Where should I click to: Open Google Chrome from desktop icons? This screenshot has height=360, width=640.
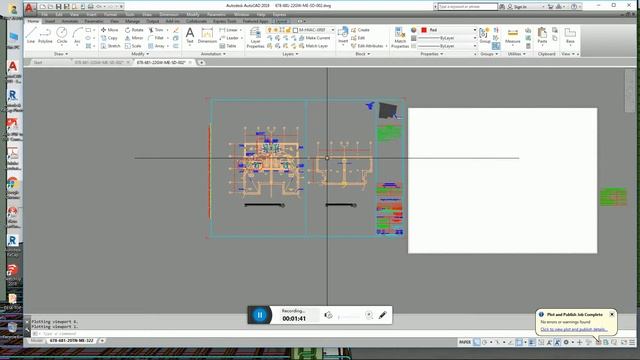[x=13, y=187]
